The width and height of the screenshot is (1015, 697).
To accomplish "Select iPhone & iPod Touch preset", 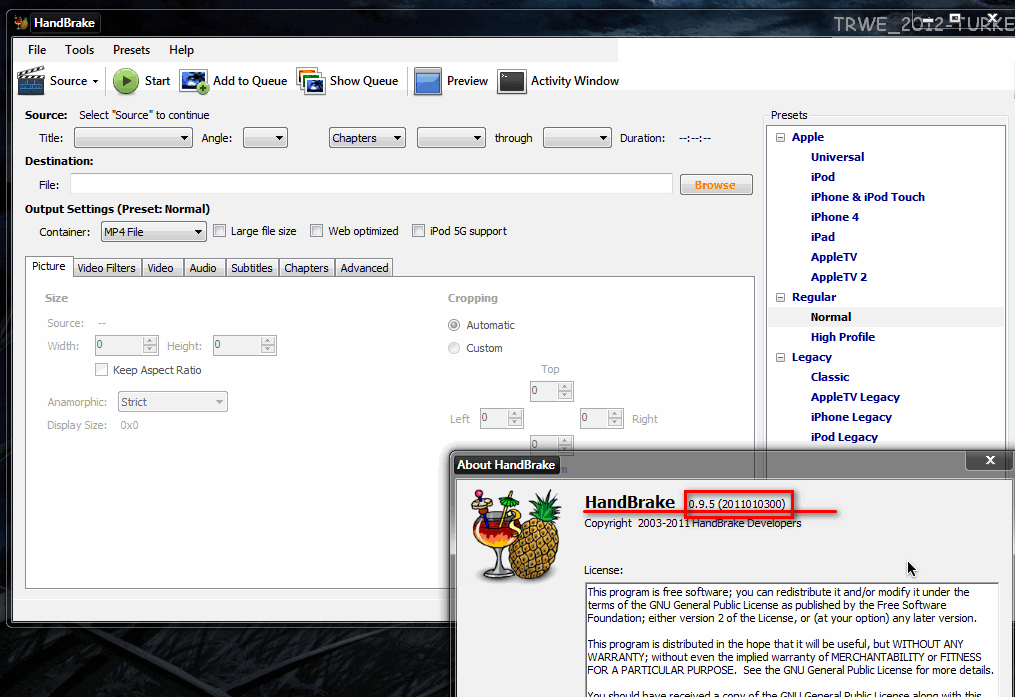I will pyautogui.click(x=867, y=197).
